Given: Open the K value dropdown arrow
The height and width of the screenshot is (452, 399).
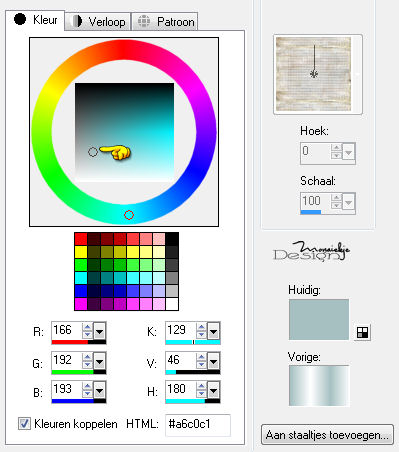Looking at the screenshot, I should point(213,331).
